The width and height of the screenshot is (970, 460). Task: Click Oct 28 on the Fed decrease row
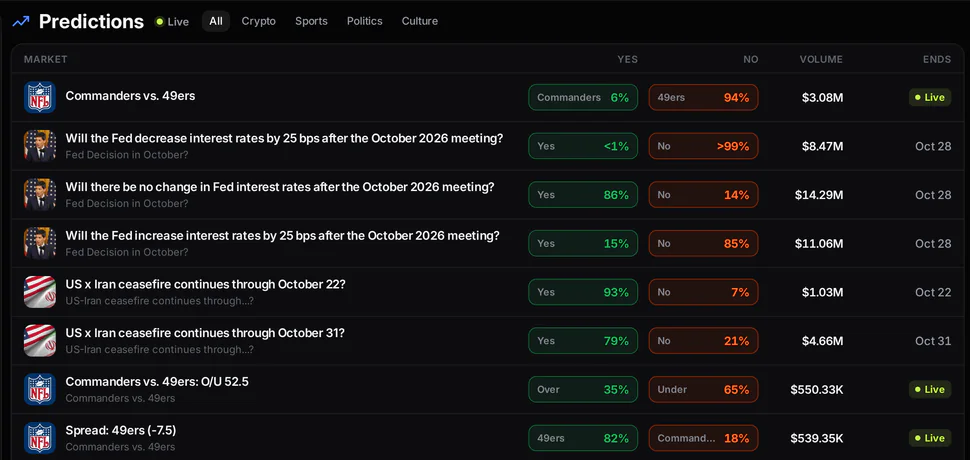[933, 147]
